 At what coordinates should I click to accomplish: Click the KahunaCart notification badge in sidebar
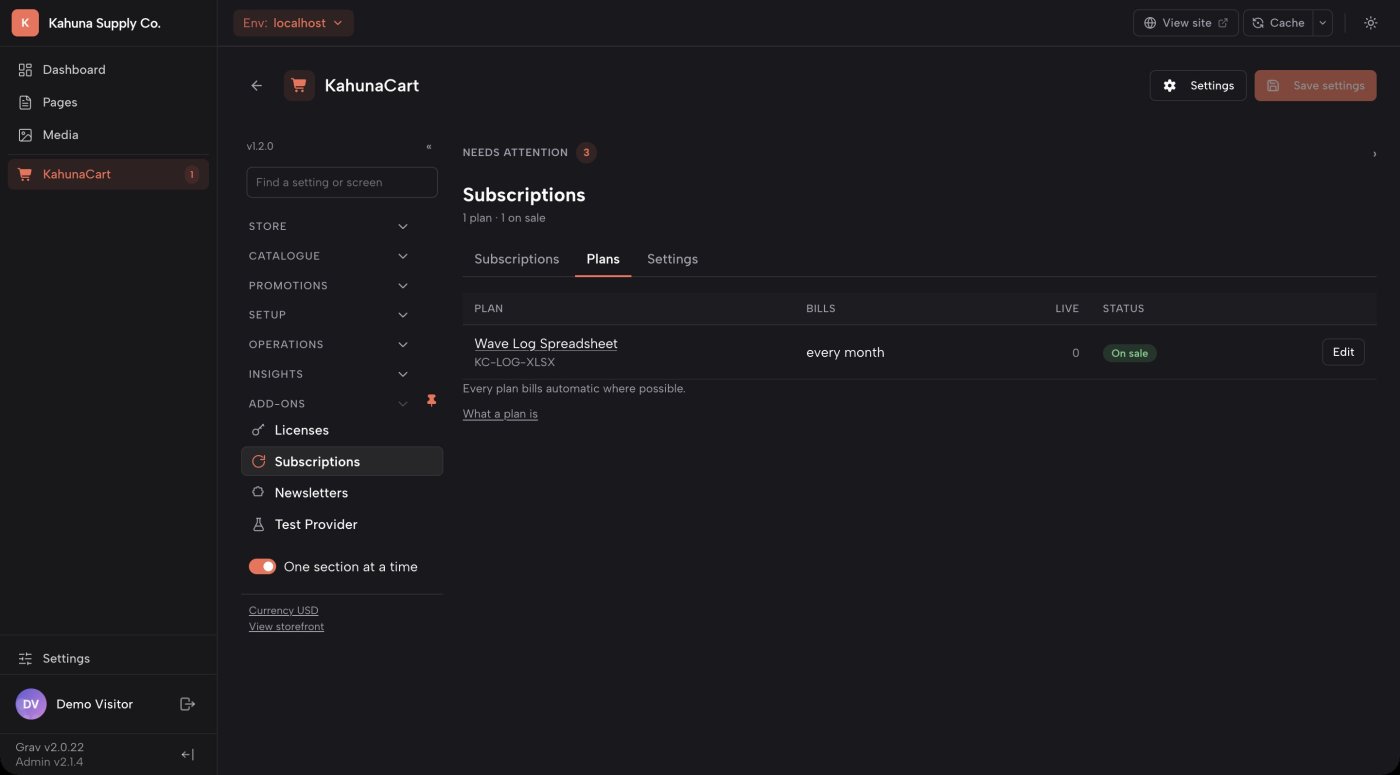(191, 174)
